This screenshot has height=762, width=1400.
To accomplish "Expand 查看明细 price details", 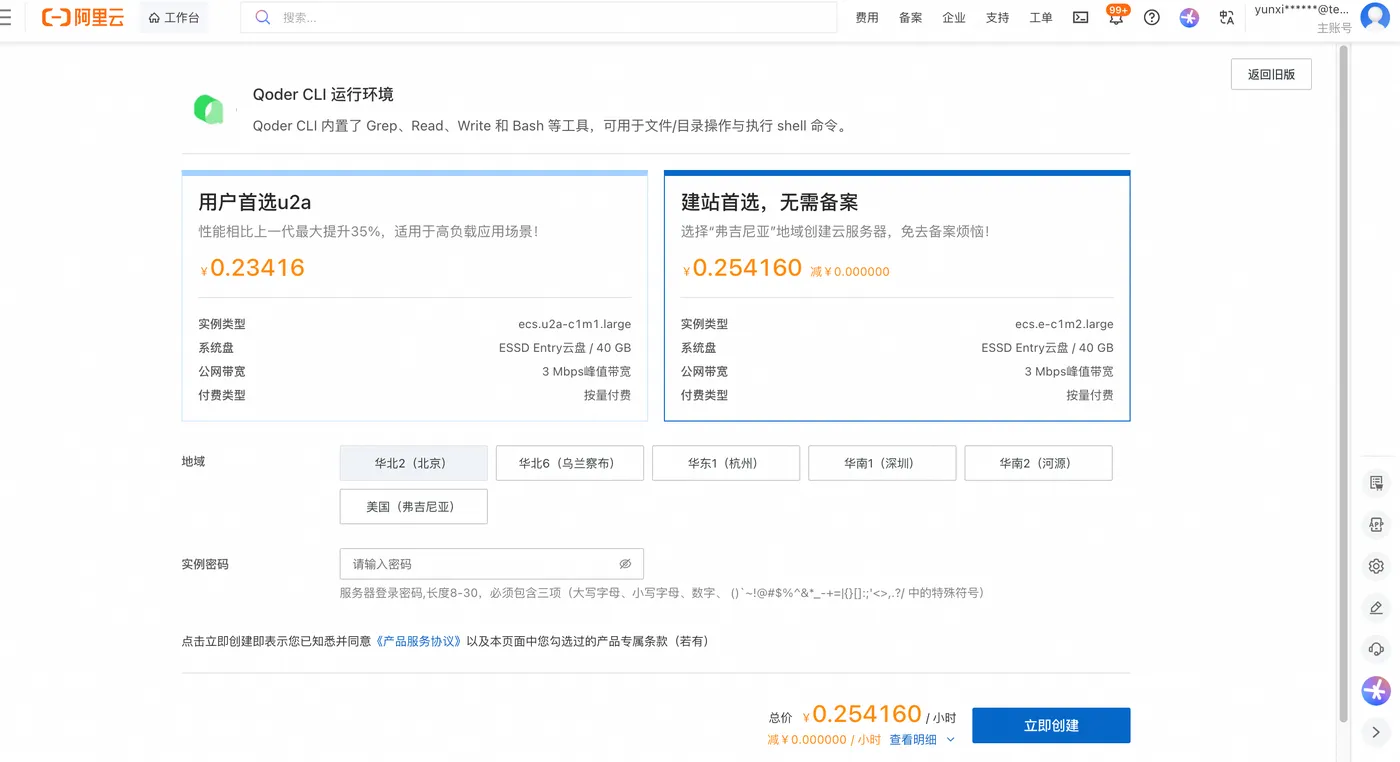I will tap(921, 740).
